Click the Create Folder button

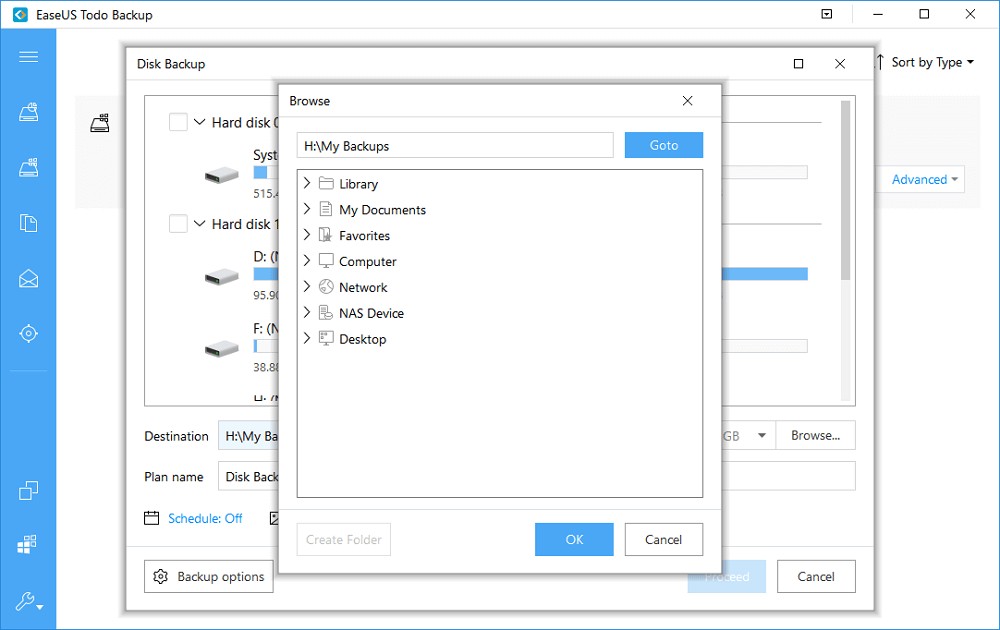[344, 539]
